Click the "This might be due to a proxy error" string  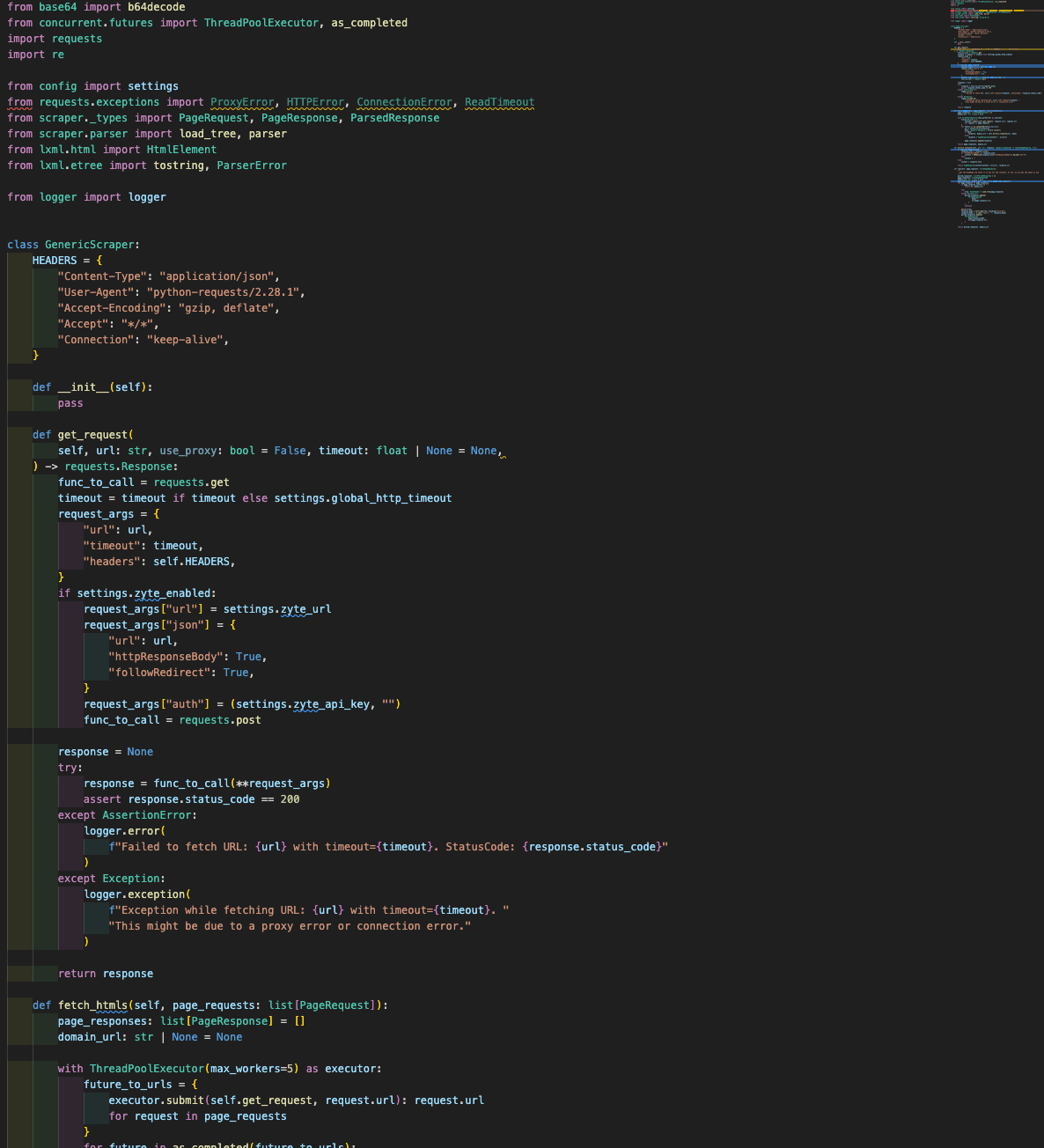tap(290, 926)
